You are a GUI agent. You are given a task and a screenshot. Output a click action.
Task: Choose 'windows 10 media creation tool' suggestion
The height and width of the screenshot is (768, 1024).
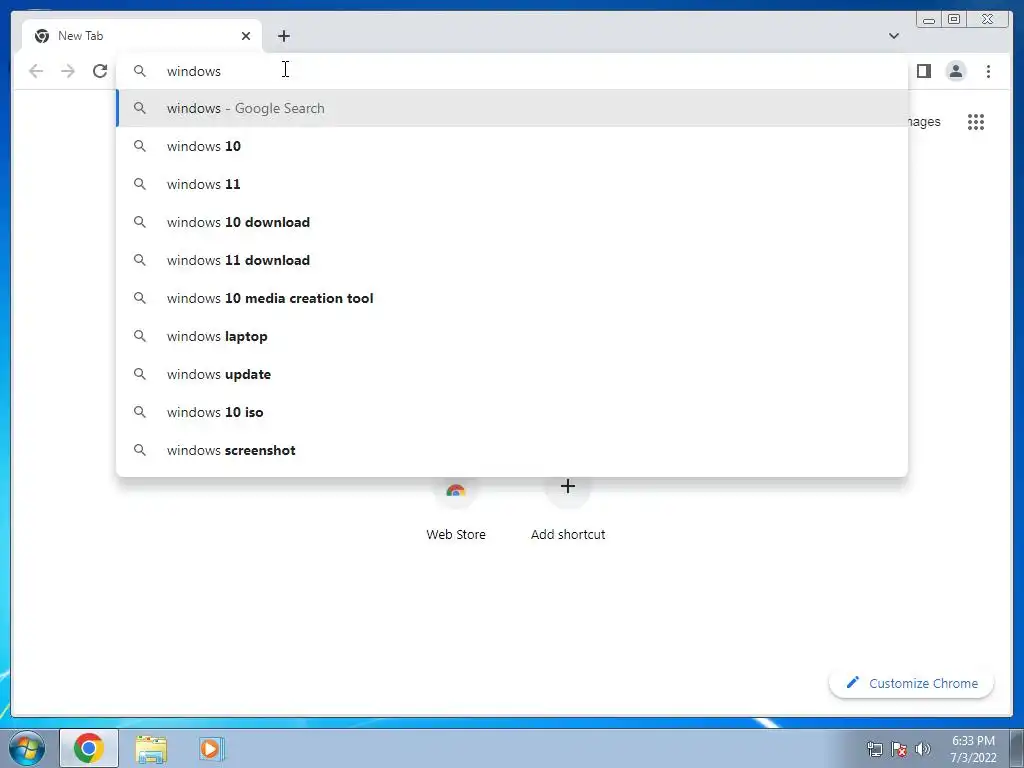(x=512, y=298)
